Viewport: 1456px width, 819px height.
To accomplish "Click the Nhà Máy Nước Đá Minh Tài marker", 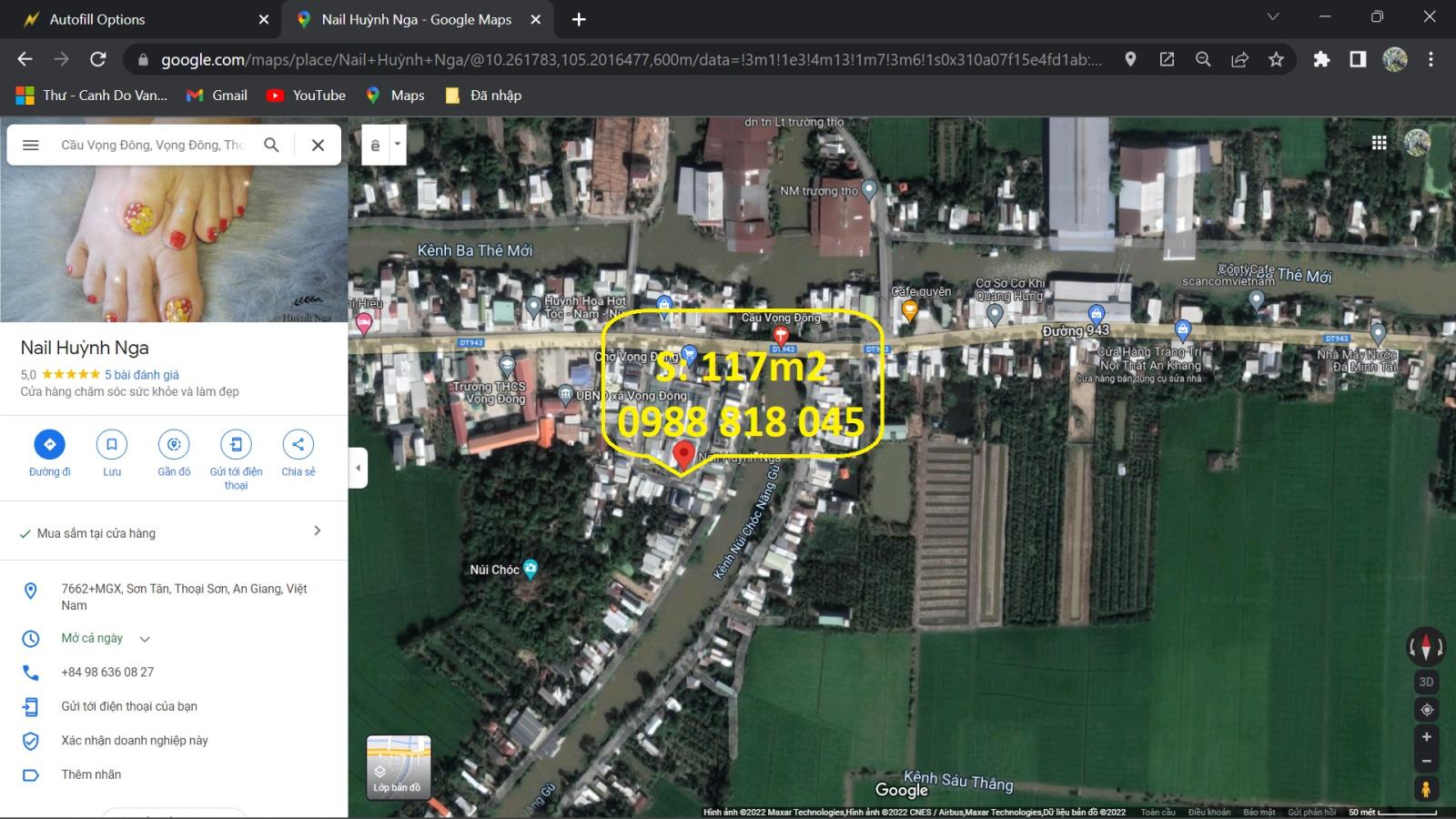I will 1378,333.
